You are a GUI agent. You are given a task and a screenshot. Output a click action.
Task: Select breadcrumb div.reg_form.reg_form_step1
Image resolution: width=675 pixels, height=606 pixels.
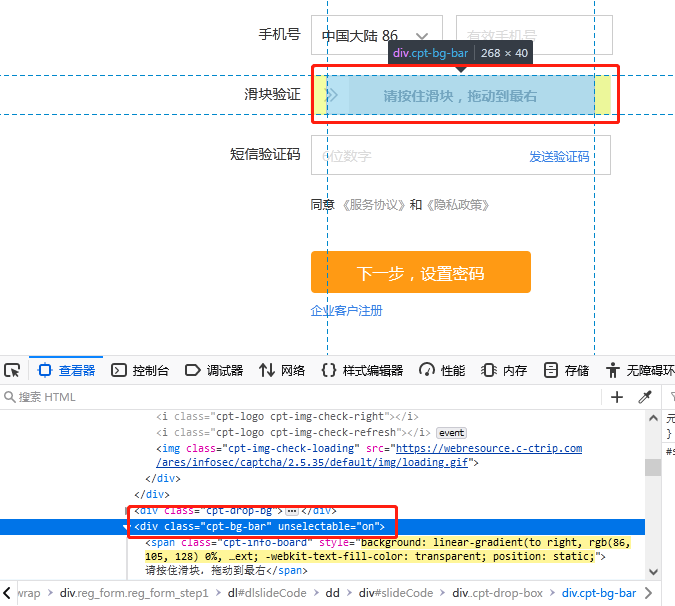[134, 593]
